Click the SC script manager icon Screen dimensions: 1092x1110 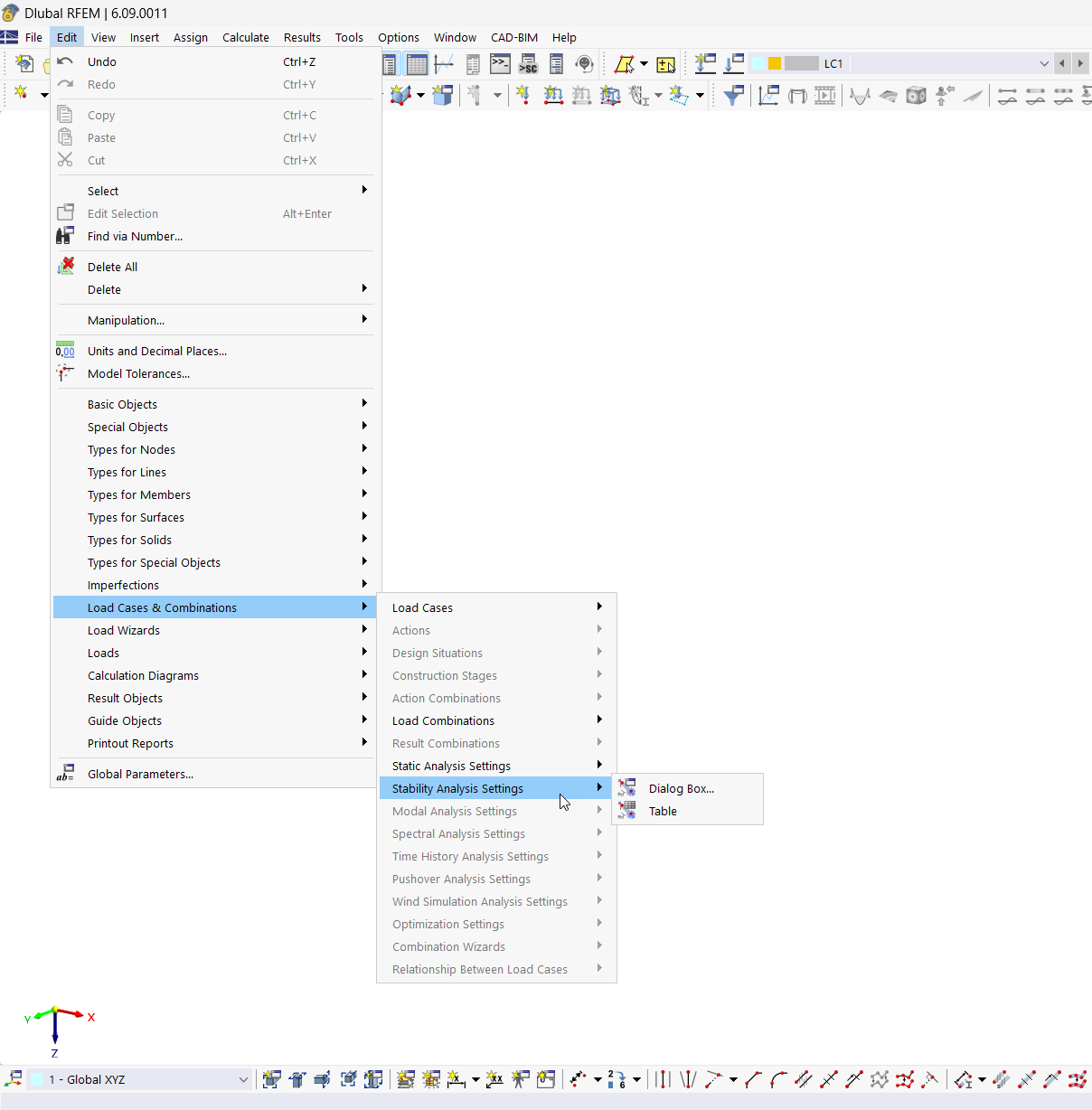coord(528,64)
